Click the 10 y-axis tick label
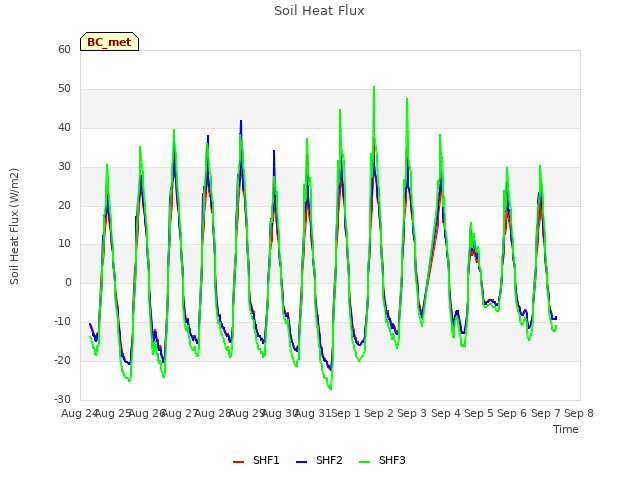Screen dimensions: 640x480 (x=64, y=244)
